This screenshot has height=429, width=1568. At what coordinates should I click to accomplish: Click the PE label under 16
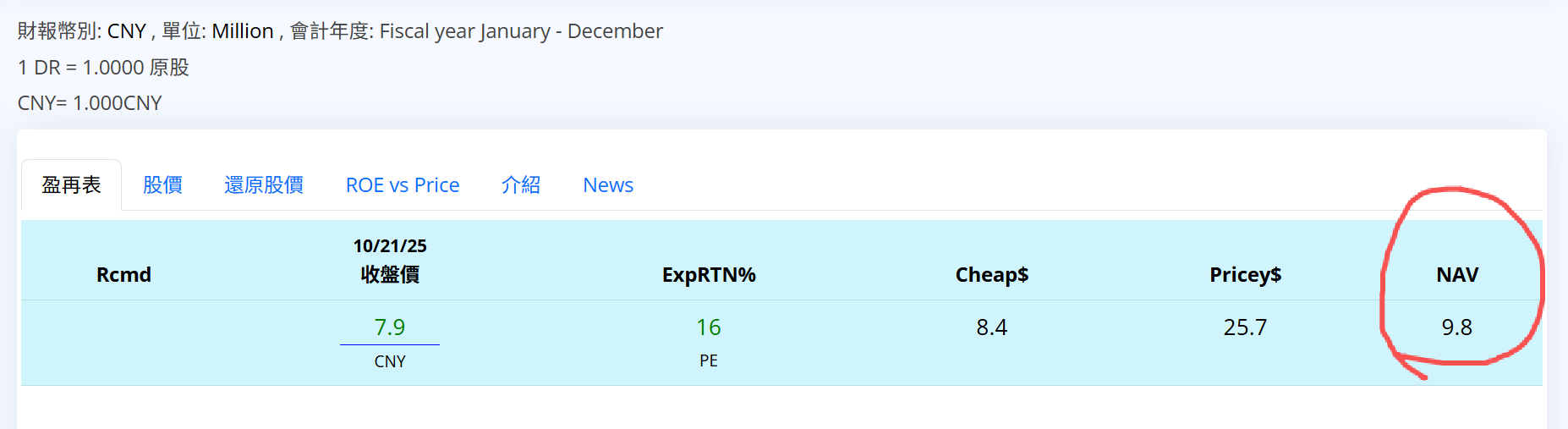(x=709, y=361)
